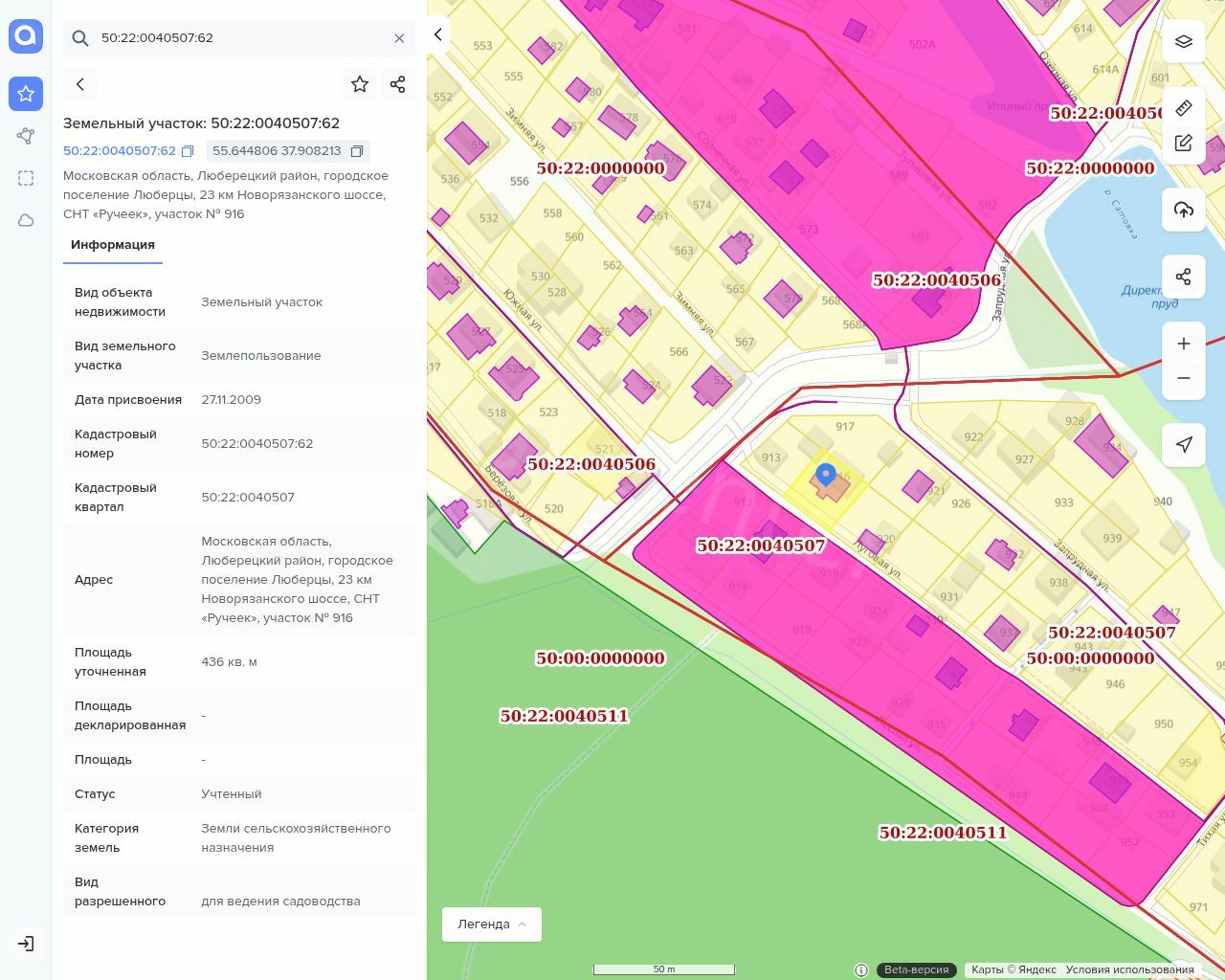Click the cadastral search input field

[x=239, y=38]
